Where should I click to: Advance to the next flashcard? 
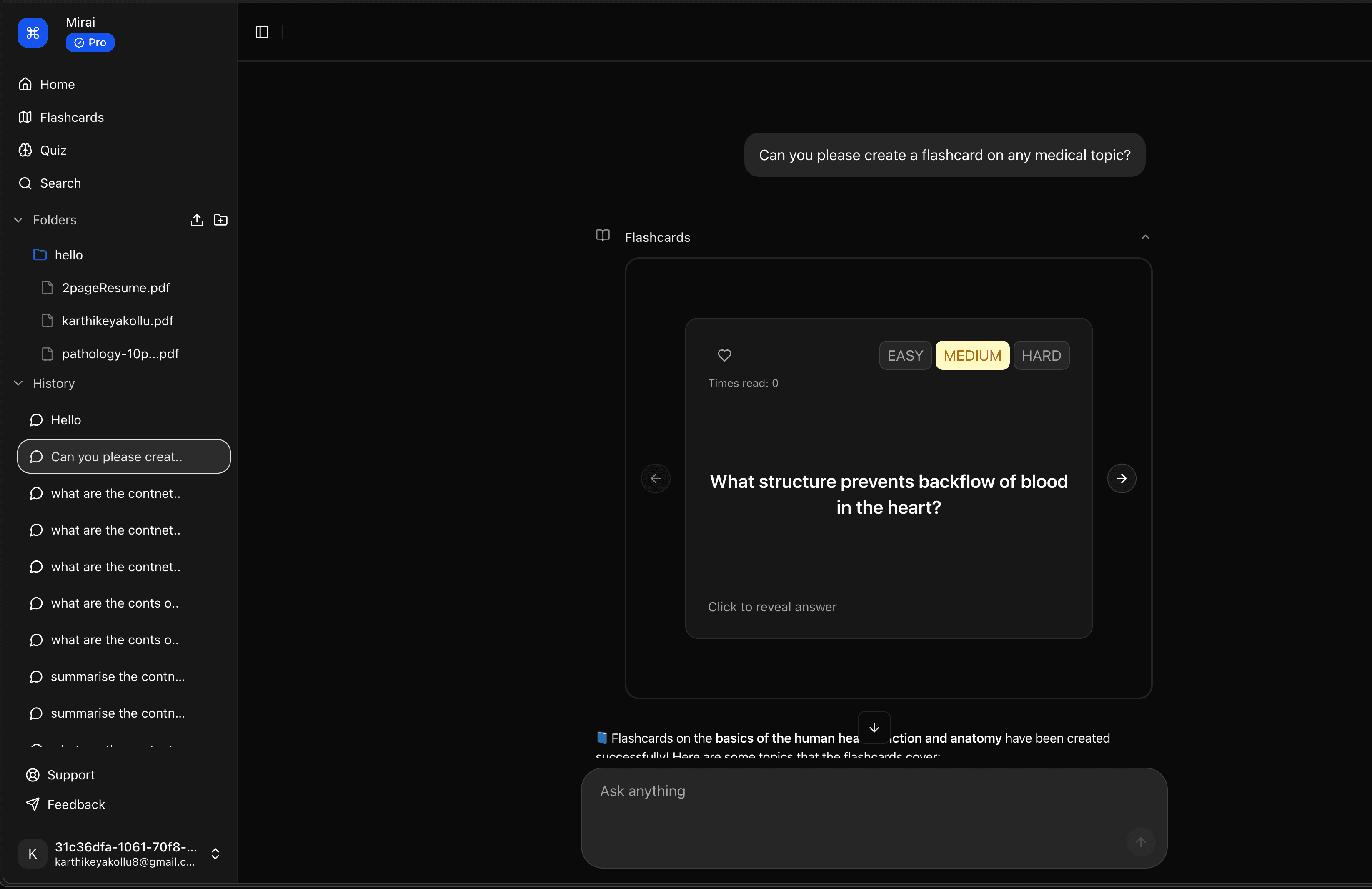point(1121,478)
